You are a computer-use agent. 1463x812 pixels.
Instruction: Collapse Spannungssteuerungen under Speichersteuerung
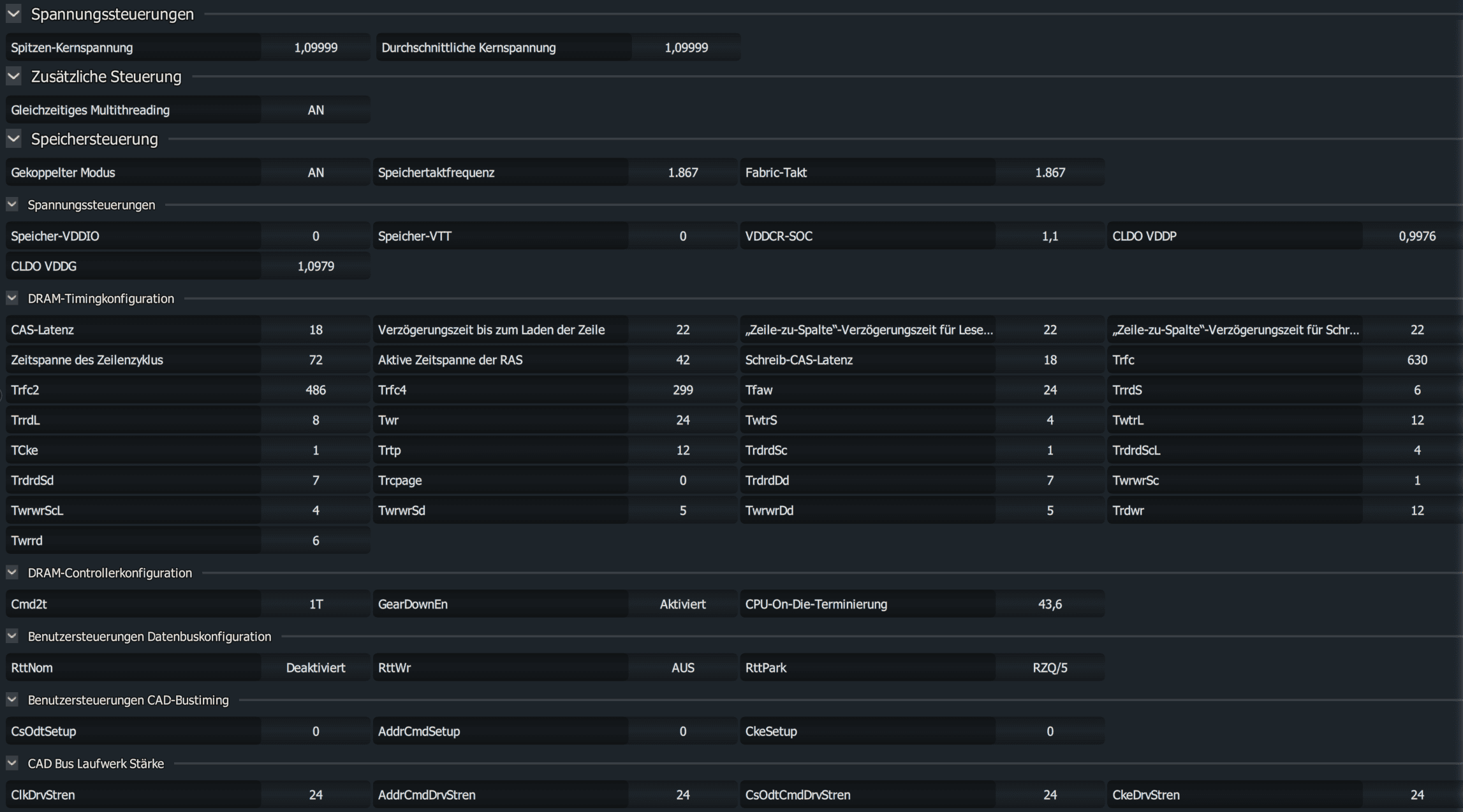pos(12,205)
